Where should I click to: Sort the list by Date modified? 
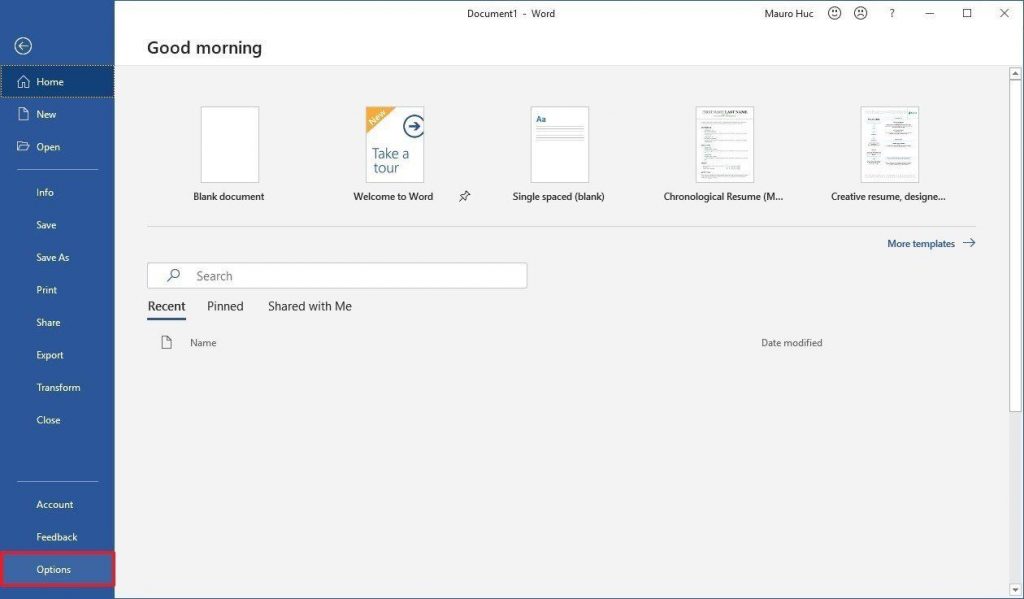792,343
